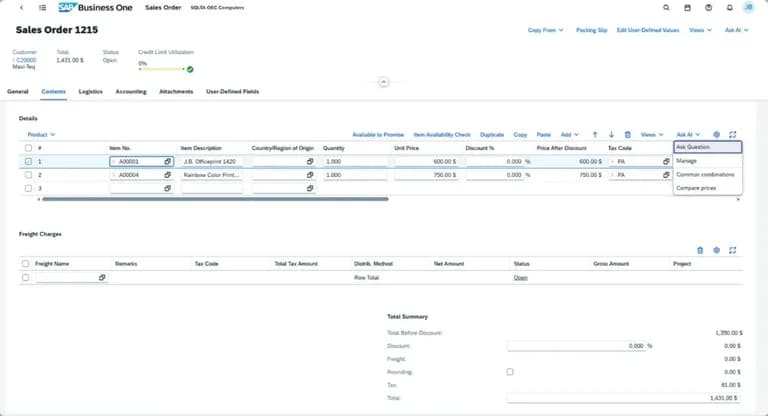Image resolution: width=768 pixels, height=416 pixels.
Task: Move selected row down in Details
Action: 611,134
